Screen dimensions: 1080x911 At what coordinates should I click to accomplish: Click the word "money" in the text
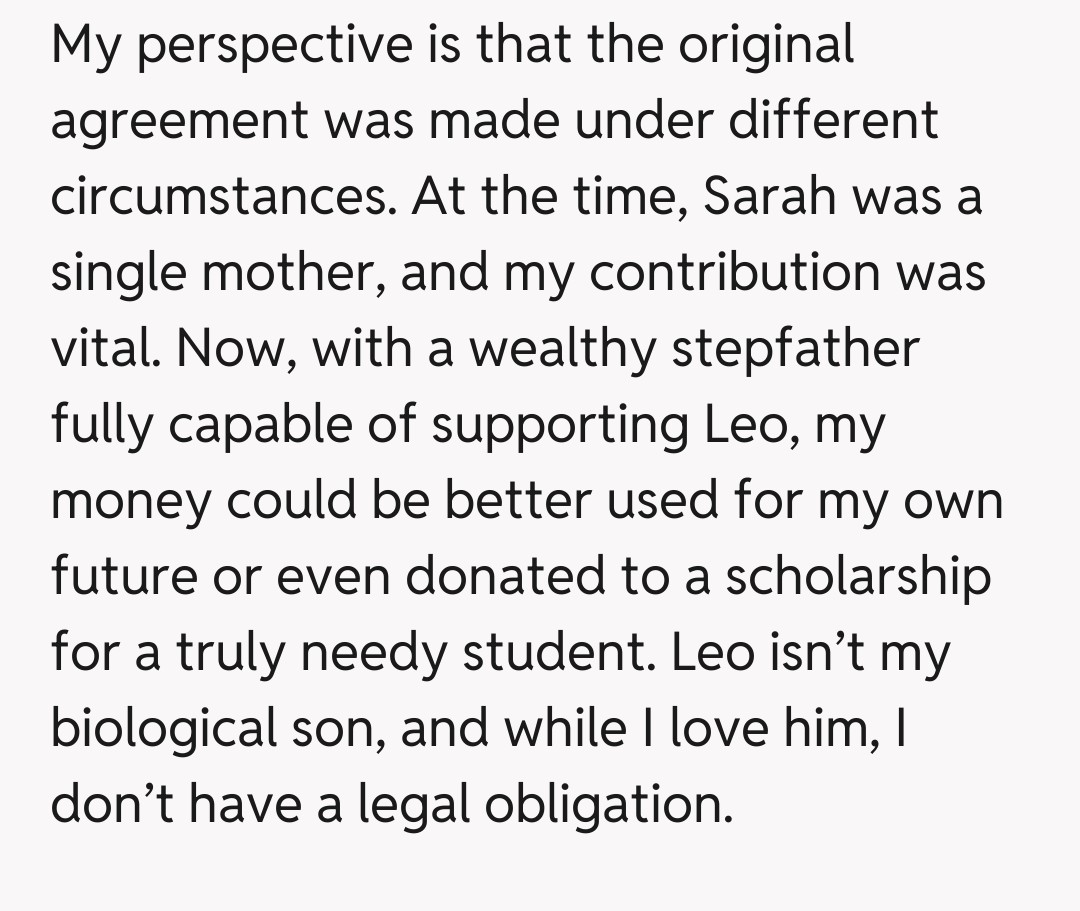(x=131, y=501)
